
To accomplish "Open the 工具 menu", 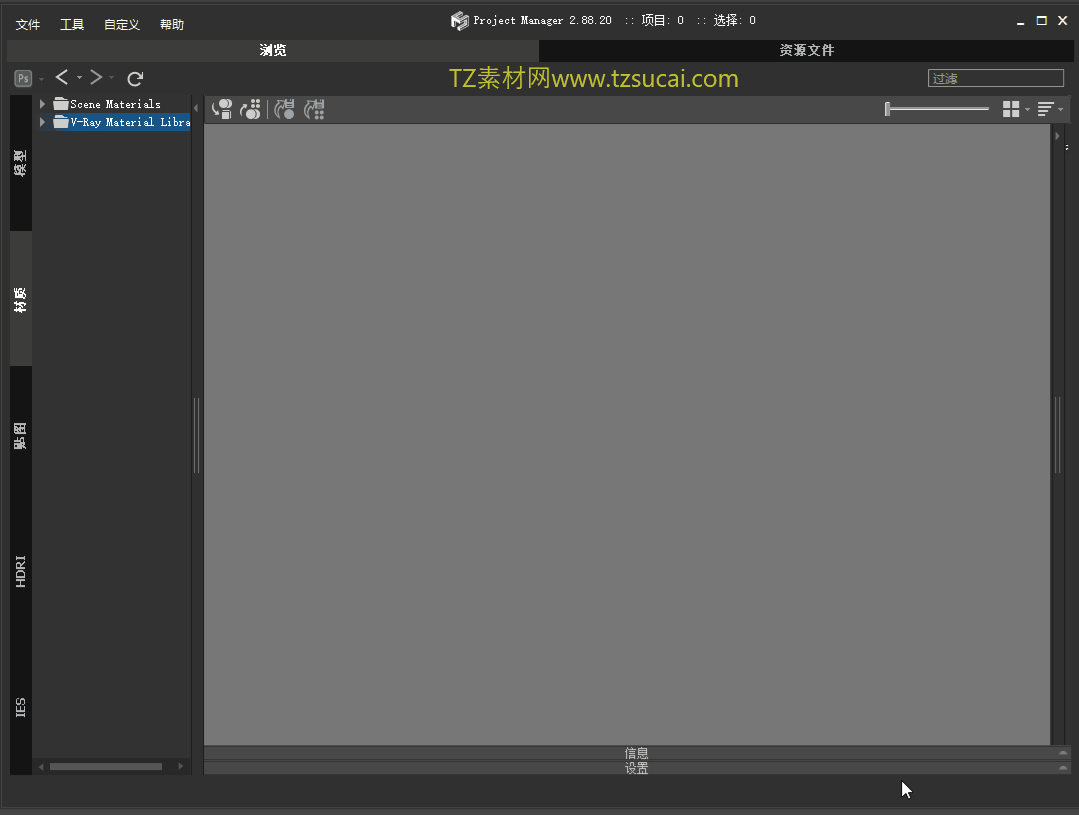I will [x=72, y=25].
